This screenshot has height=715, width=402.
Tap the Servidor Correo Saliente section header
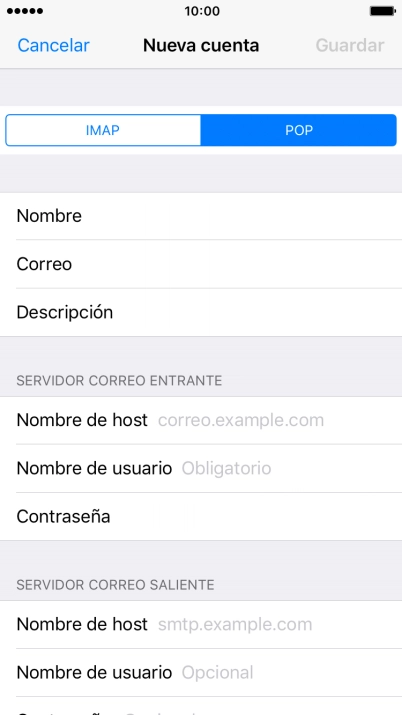point(115,585)
